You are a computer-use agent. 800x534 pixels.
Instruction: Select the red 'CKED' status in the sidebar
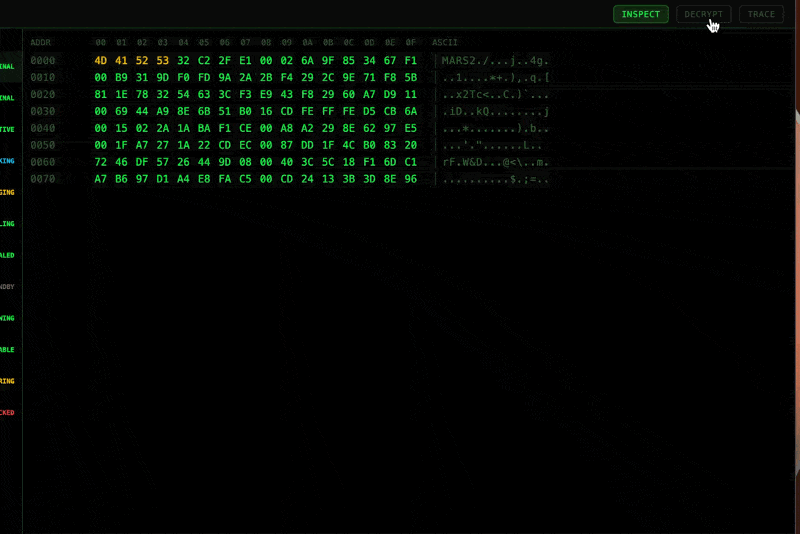7,412
